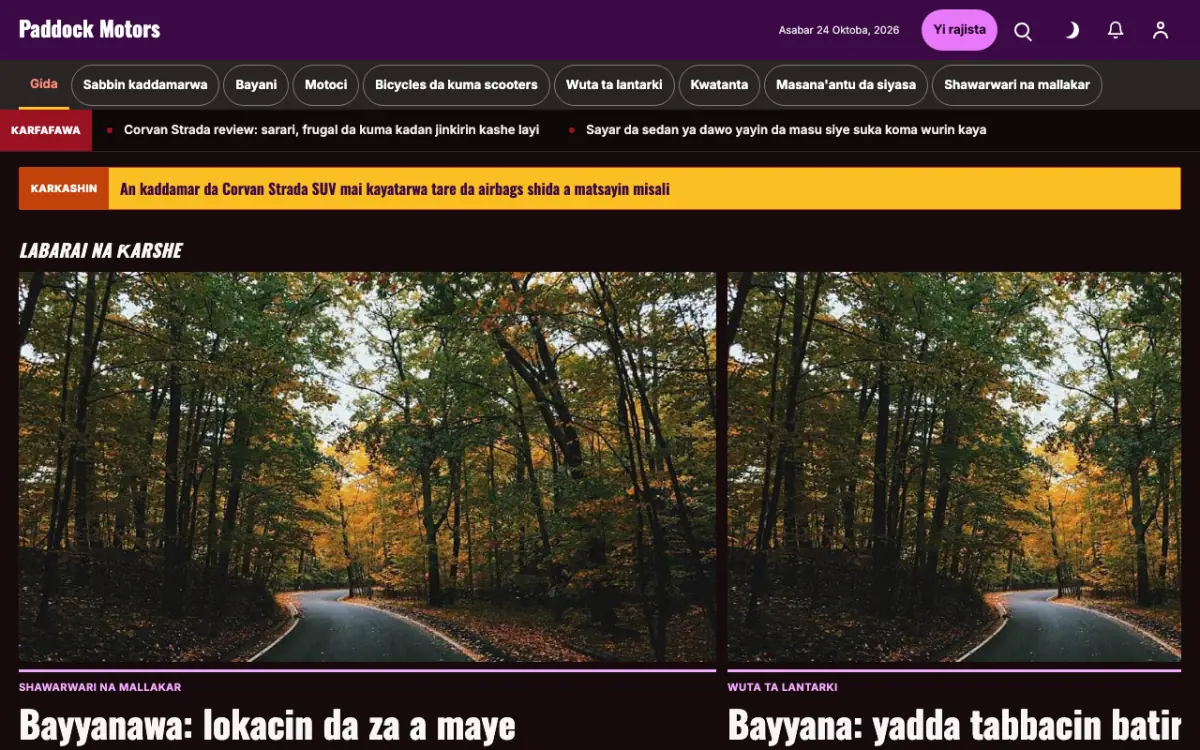1200x750 pixels.
Task: Open Wuta ta lantarki category
Action: coord(614,85)
